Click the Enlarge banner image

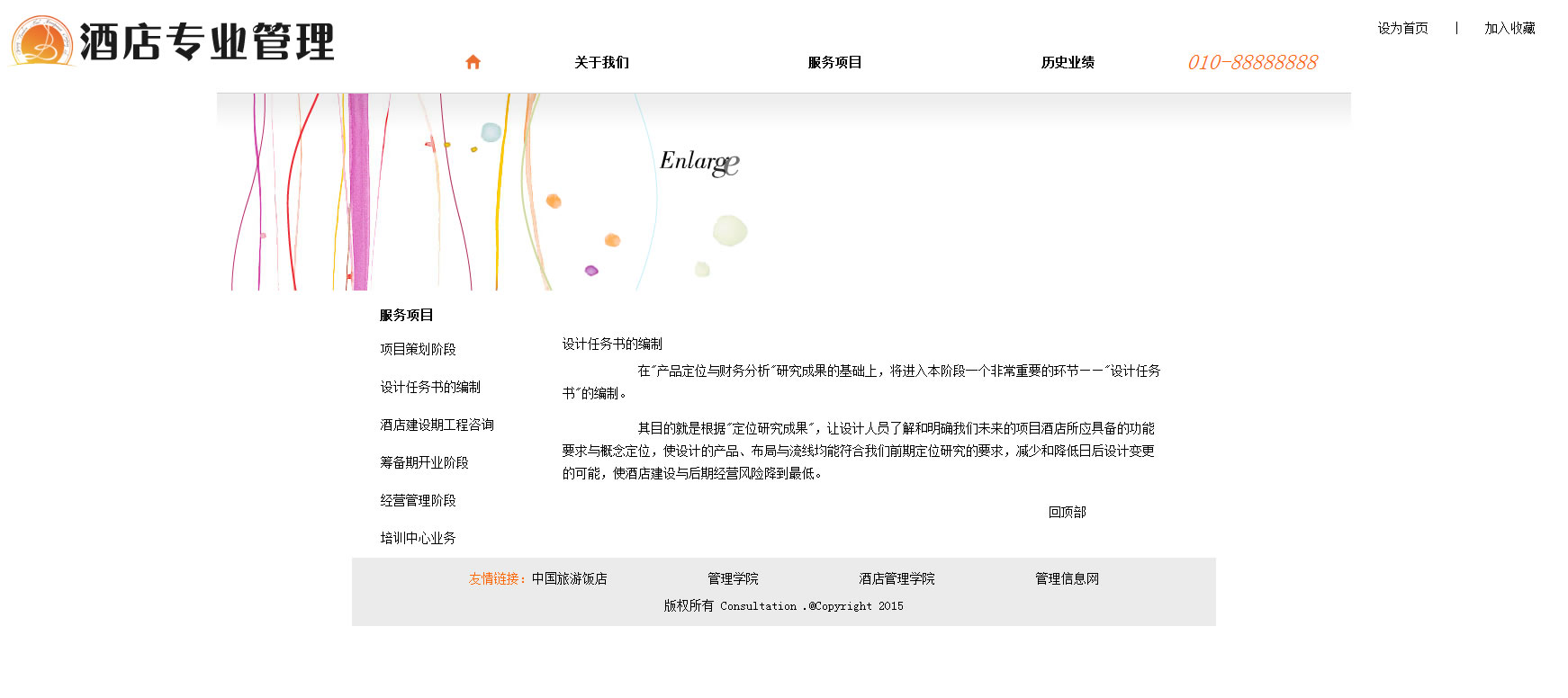(783, 191)
